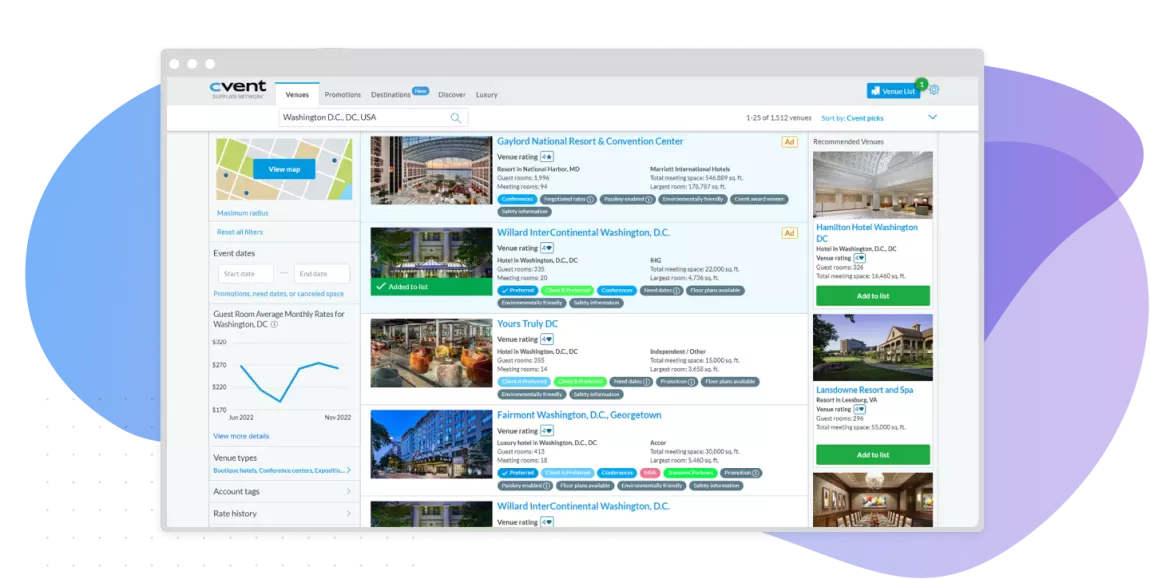
Task: Open settings via the gear icon
Action: pos(934,90)
